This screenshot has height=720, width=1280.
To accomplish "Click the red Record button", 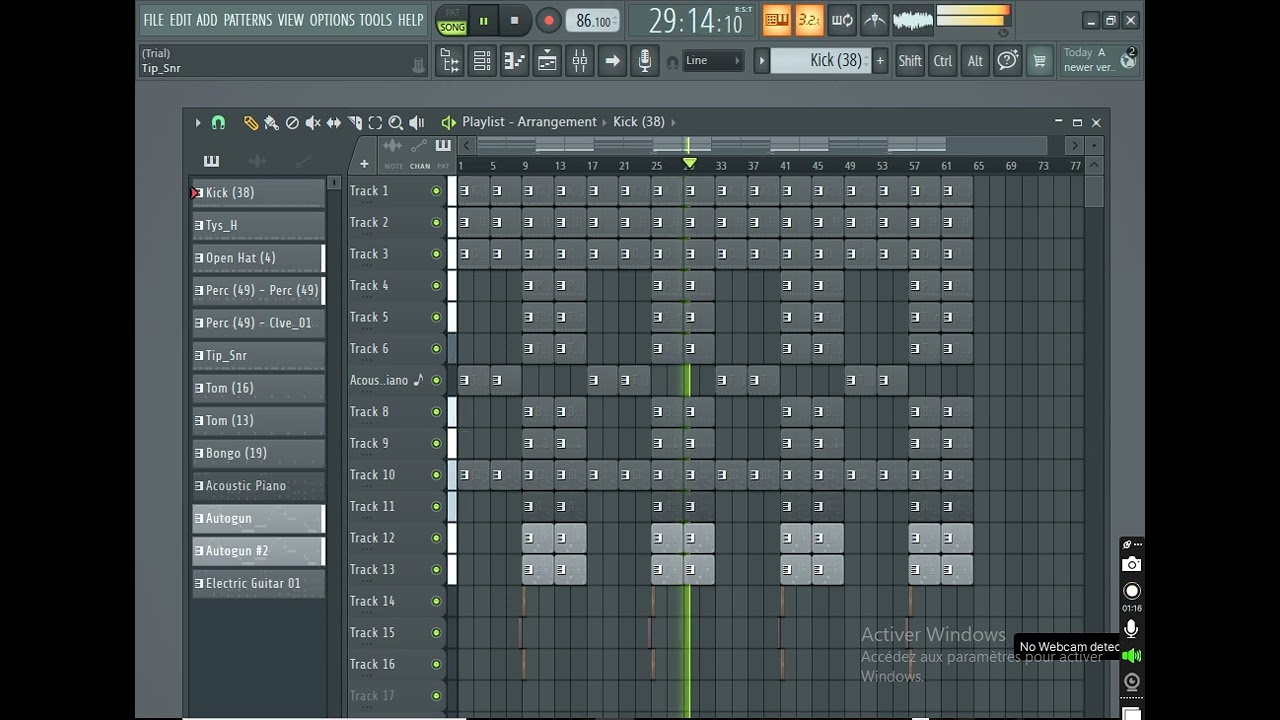I will point(548,20).
